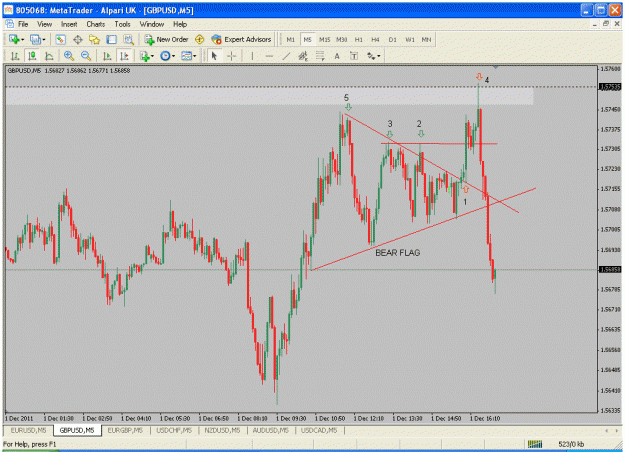Switch to the AUDUSD,M5 chart tab
The width and height of the screenshot is (625, 452).
[x=271, y=430]
